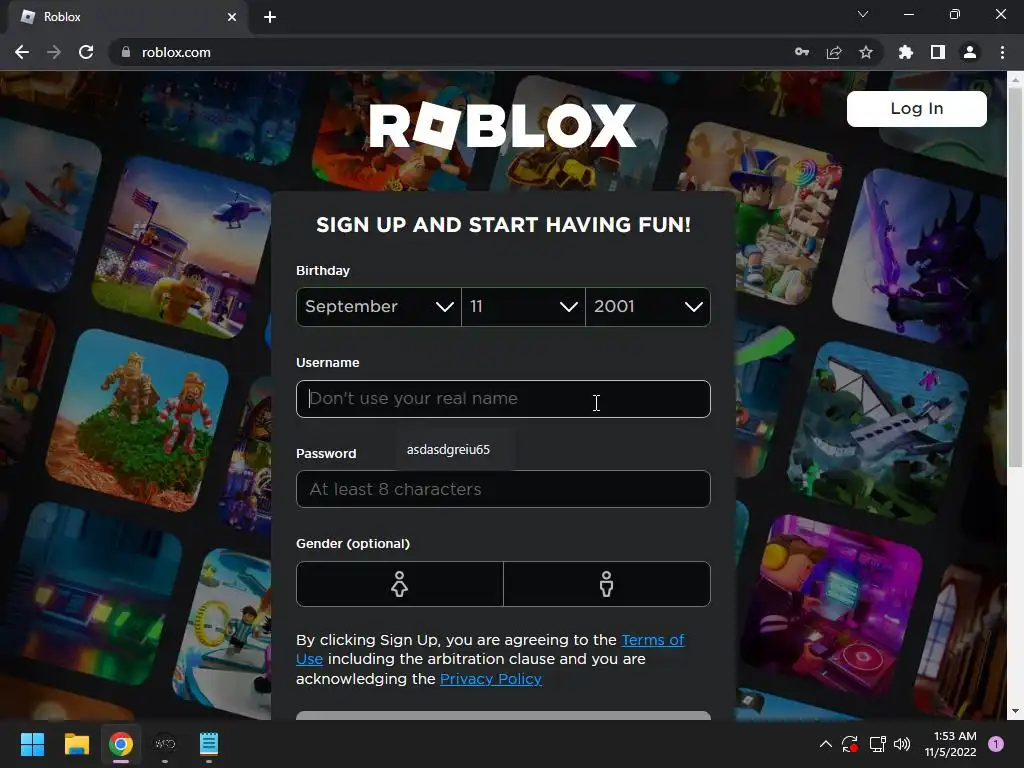Viewport: 1024px width, 768px height.
Task: Click the scrollbar down arrow
Action: (1015, 711)
